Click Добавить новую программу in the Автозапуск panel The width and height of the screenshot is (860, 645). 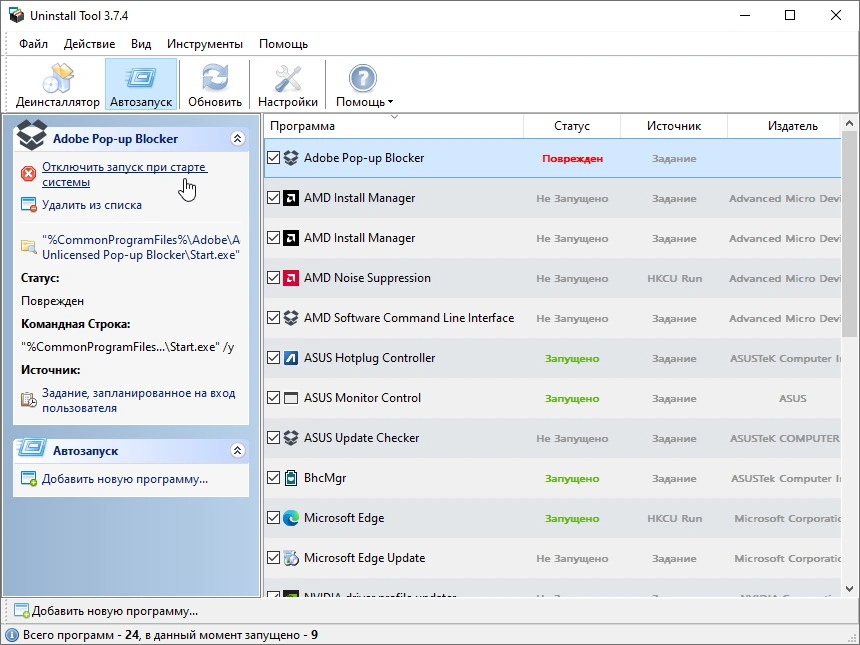125,479
